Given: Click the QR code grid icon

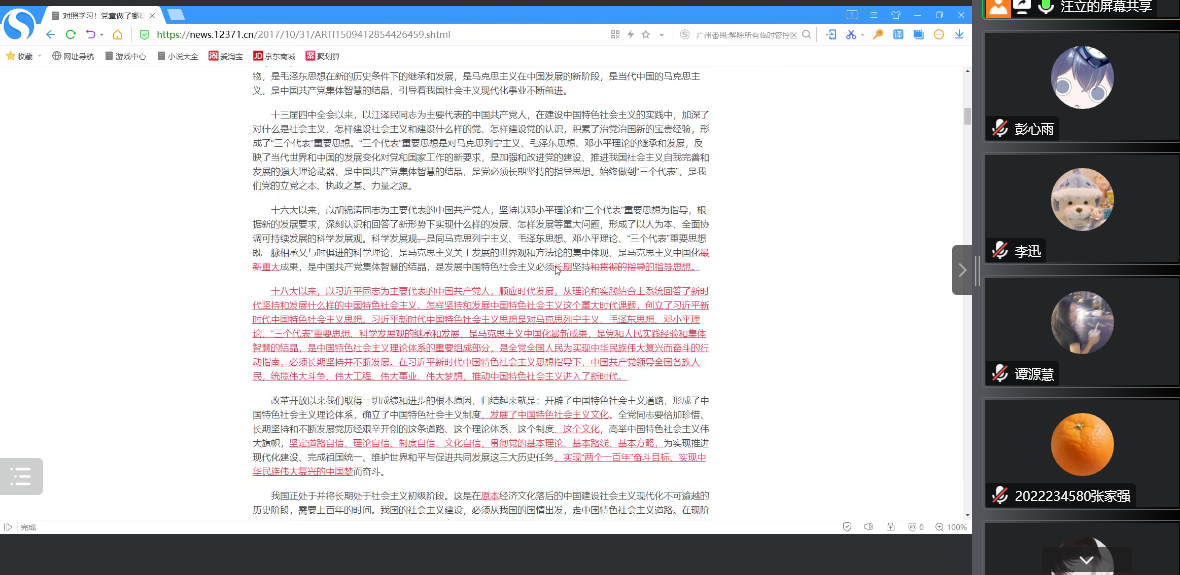Looking at the screenshot, I should coord(615,34).
